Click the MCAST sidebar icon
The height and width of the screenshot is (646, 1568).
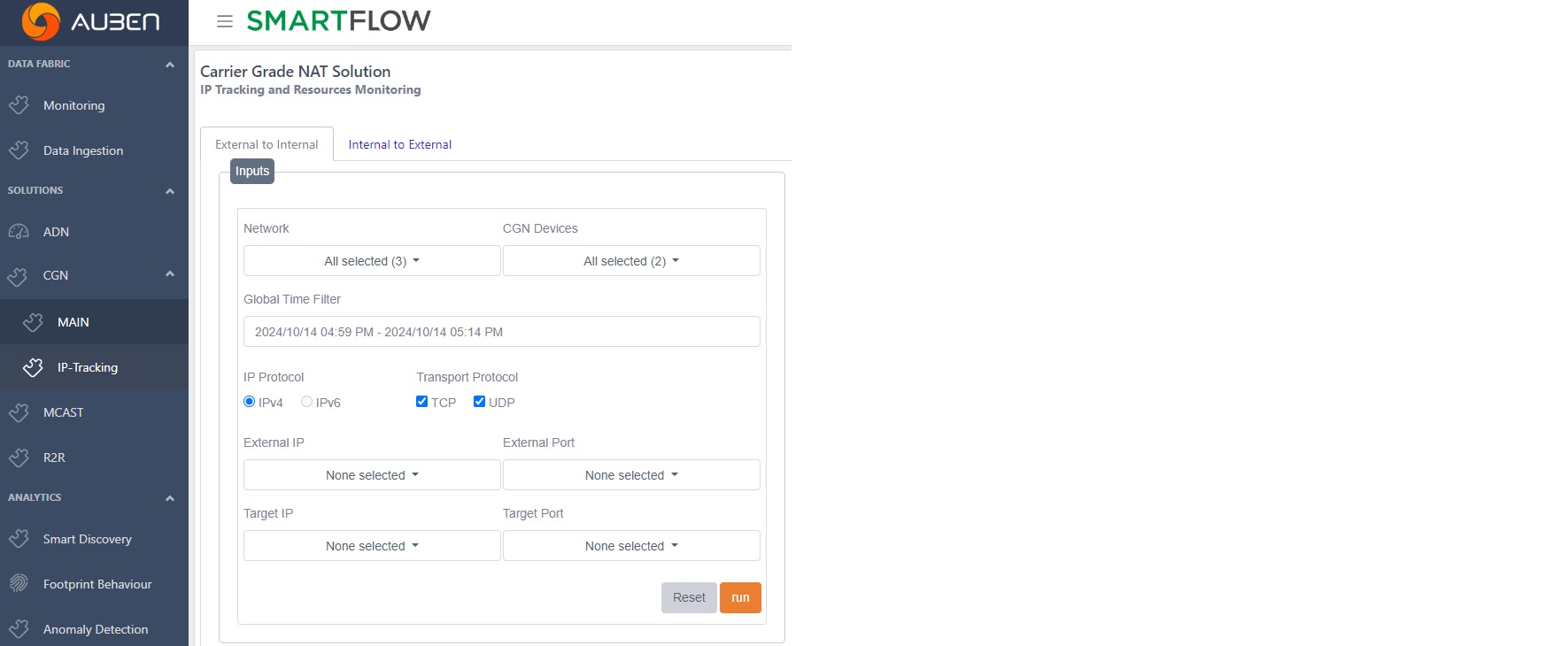point(19,412)
